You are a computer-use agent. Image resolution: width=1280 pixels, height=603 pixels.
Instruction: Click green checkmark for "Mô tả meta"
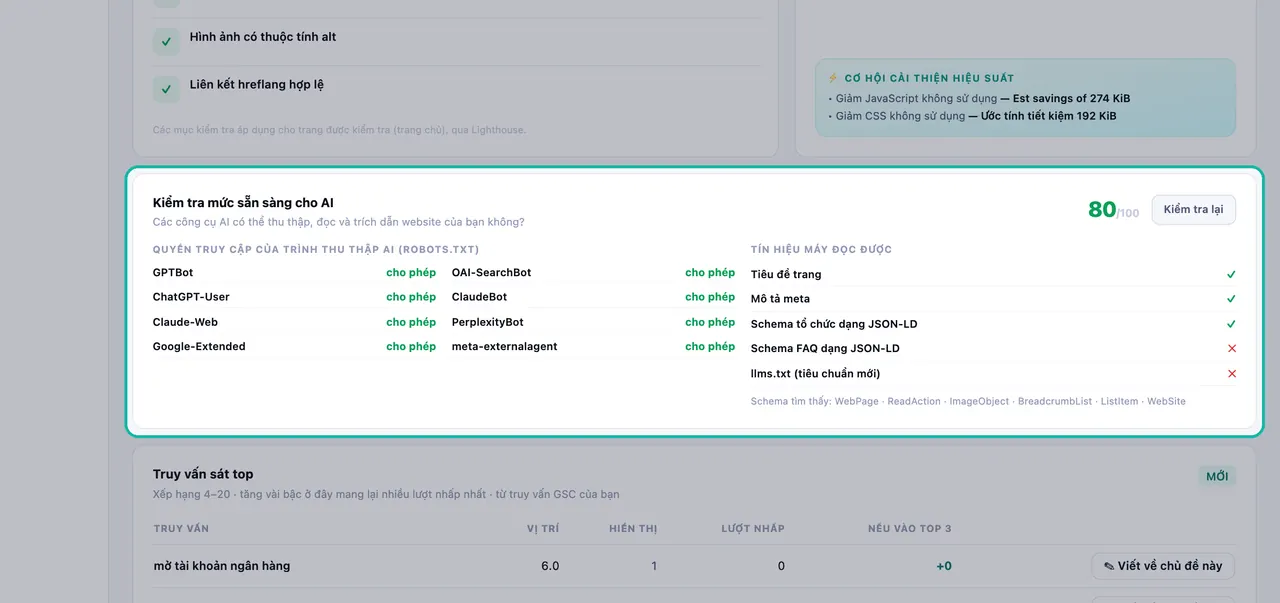pos(1231,299)
